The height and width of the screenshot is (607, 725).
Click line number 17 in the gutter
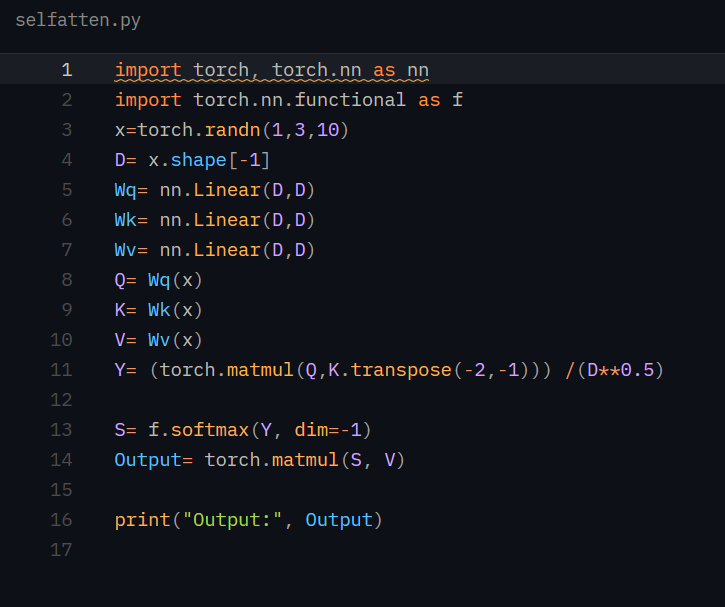pos(61,550)
